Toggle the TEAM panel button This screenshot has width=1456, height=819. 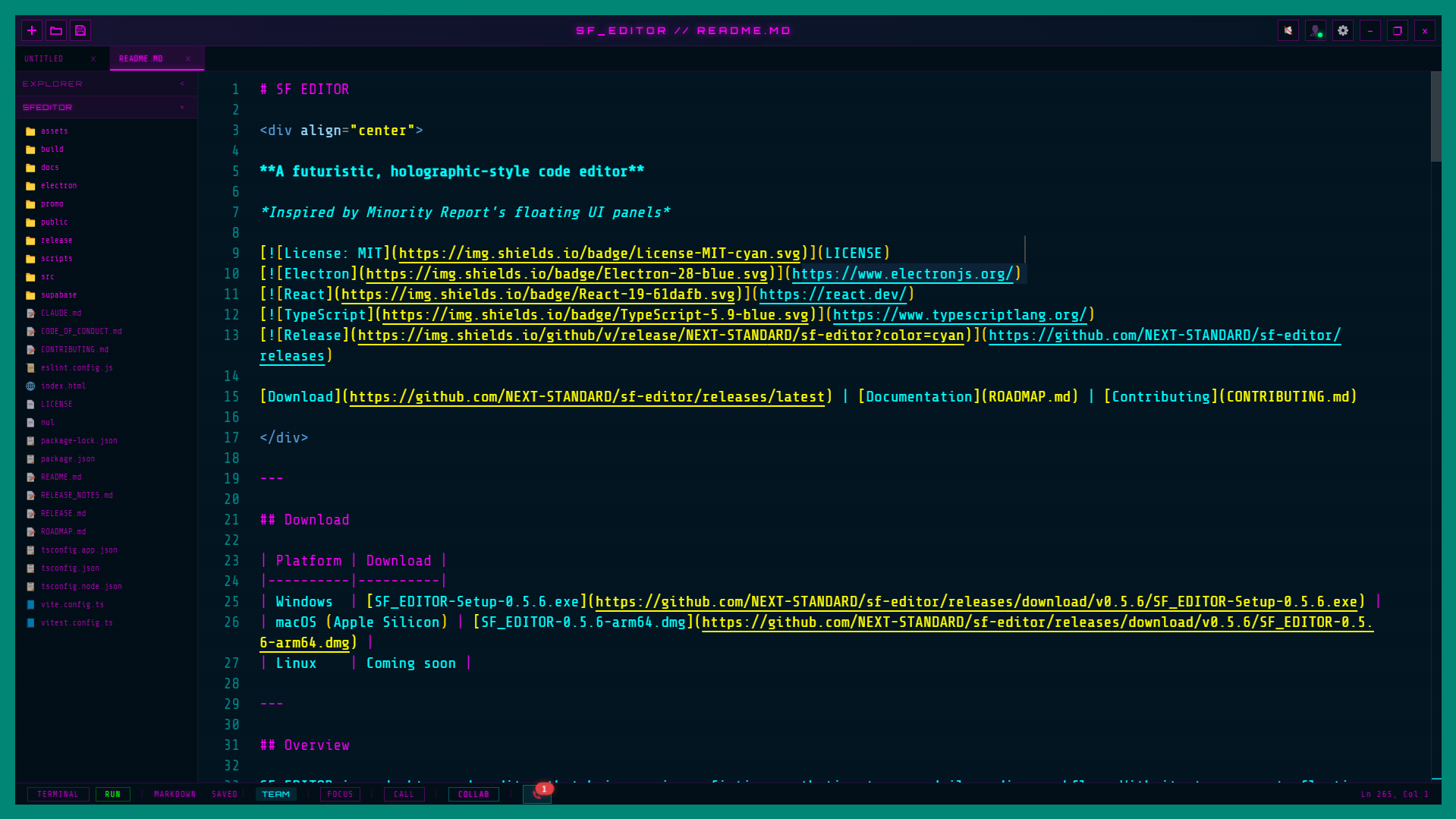point(275,794)
